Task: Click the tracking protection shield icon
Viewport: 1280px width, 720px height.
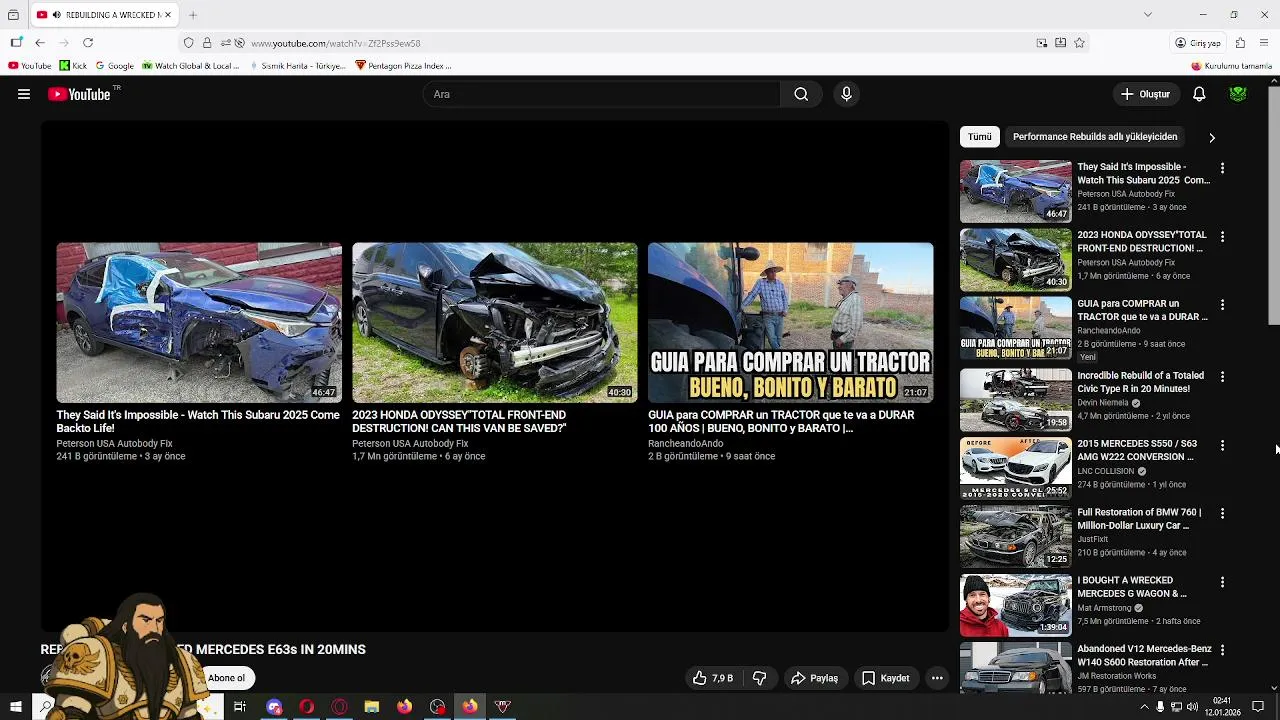Action: pos(188,43)
